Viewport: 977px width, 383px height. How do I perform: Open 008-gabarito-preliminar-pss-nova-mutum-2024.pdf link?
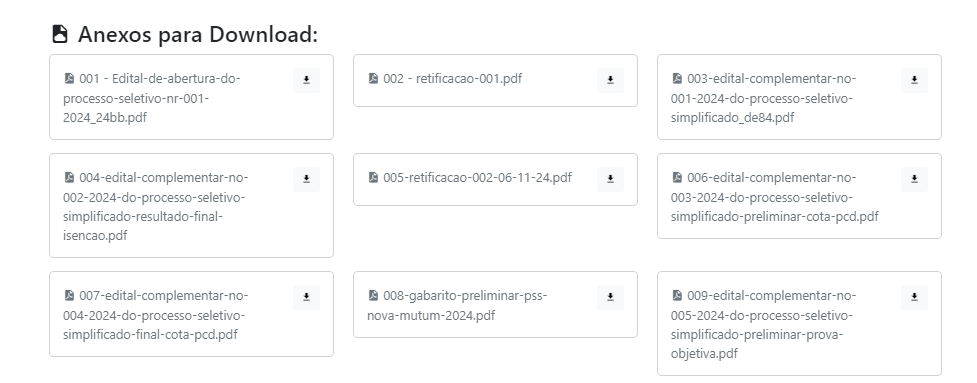click(x=457, y=305)
